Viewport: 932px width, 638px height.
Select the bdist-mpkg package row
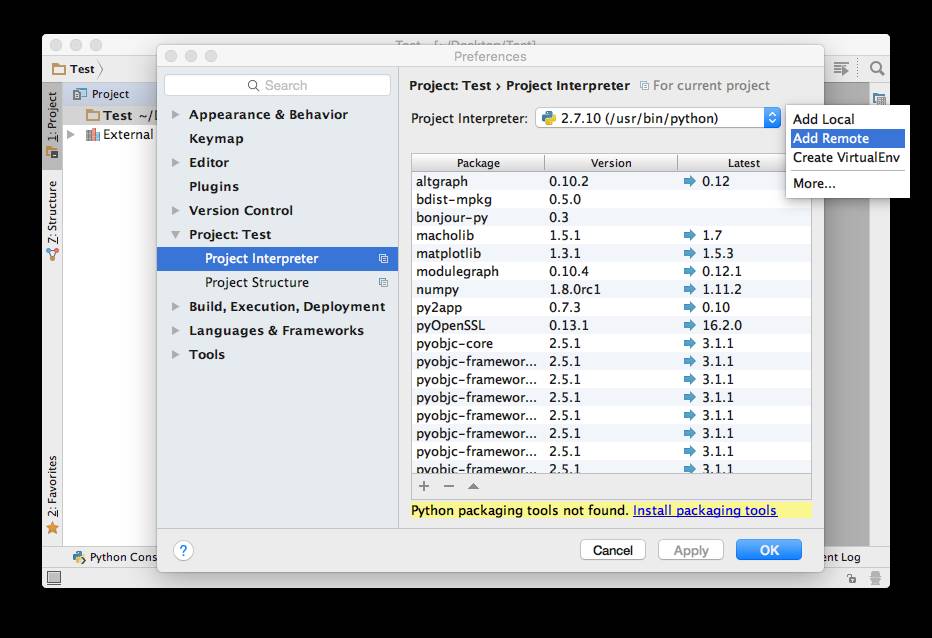click(611, 199)
